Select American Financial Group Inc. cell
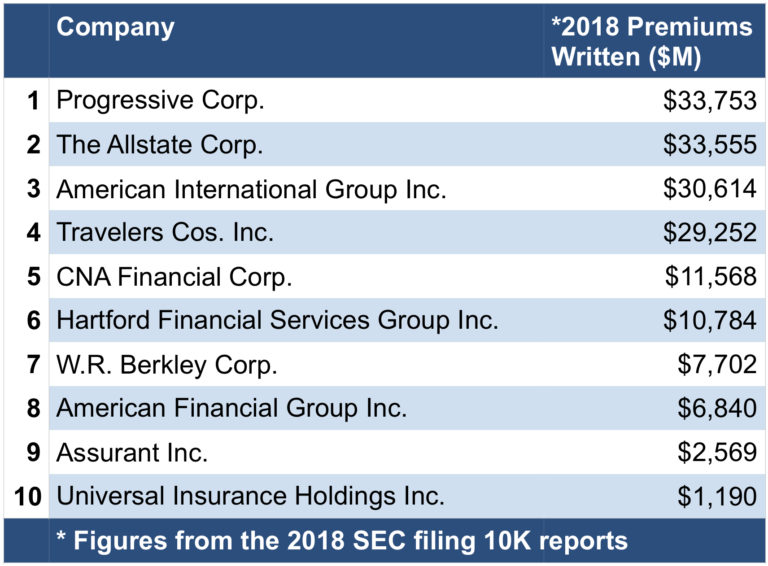768x566 pixels. tap(232, 409)
